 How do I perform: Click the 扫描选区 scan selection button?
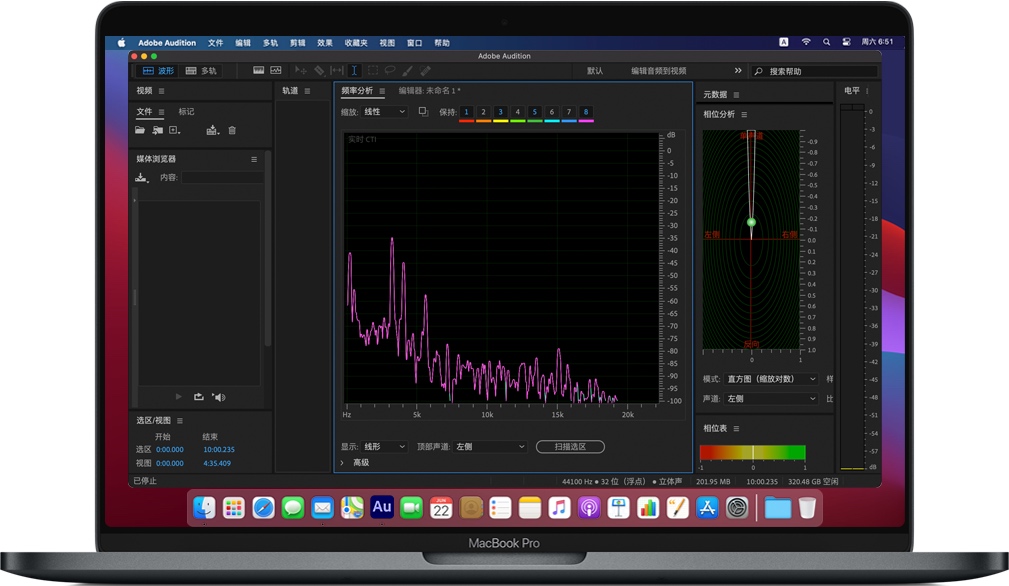(x=570, y=447)
